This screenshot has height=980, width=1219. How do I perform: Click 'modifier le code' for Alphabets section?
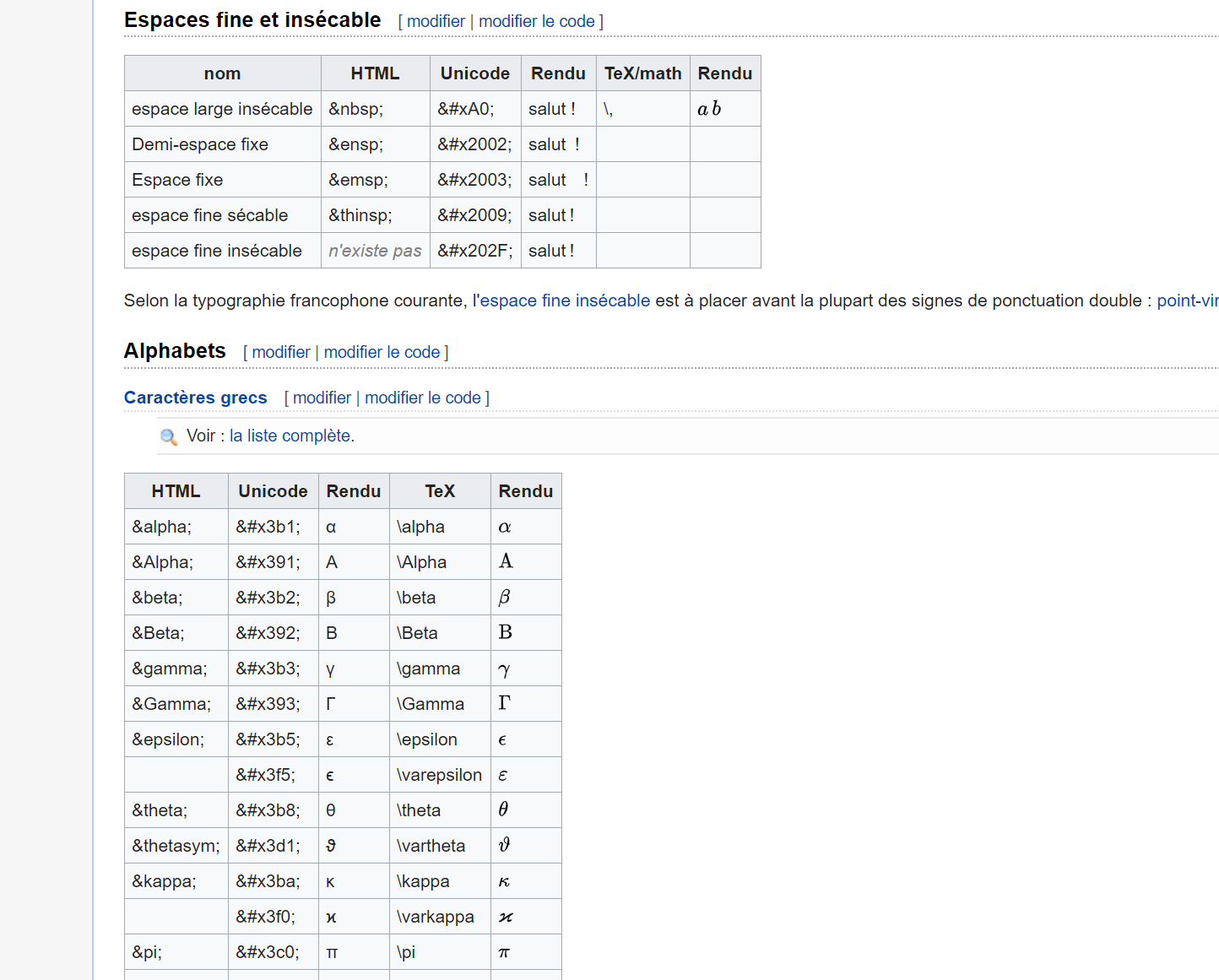point(382,352)
